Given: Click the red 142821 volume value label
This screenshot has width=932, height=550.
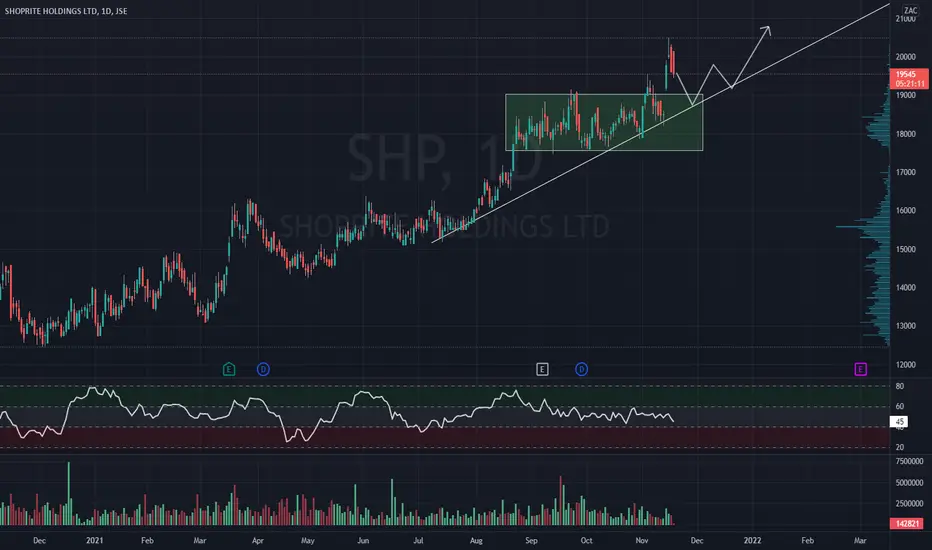Looking at the screenshot, I should click(x=907, y=524).
